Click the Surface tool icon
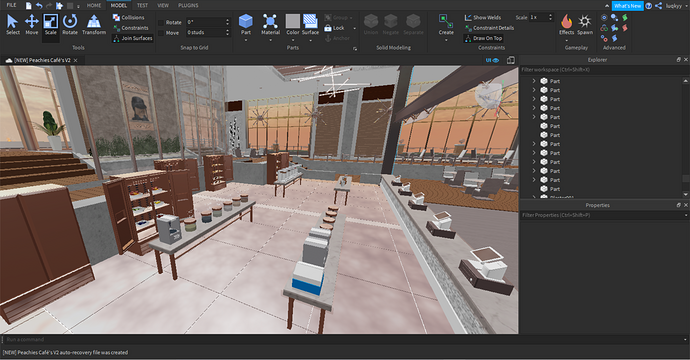Screen dimensions: 690x360 [310, 22]
